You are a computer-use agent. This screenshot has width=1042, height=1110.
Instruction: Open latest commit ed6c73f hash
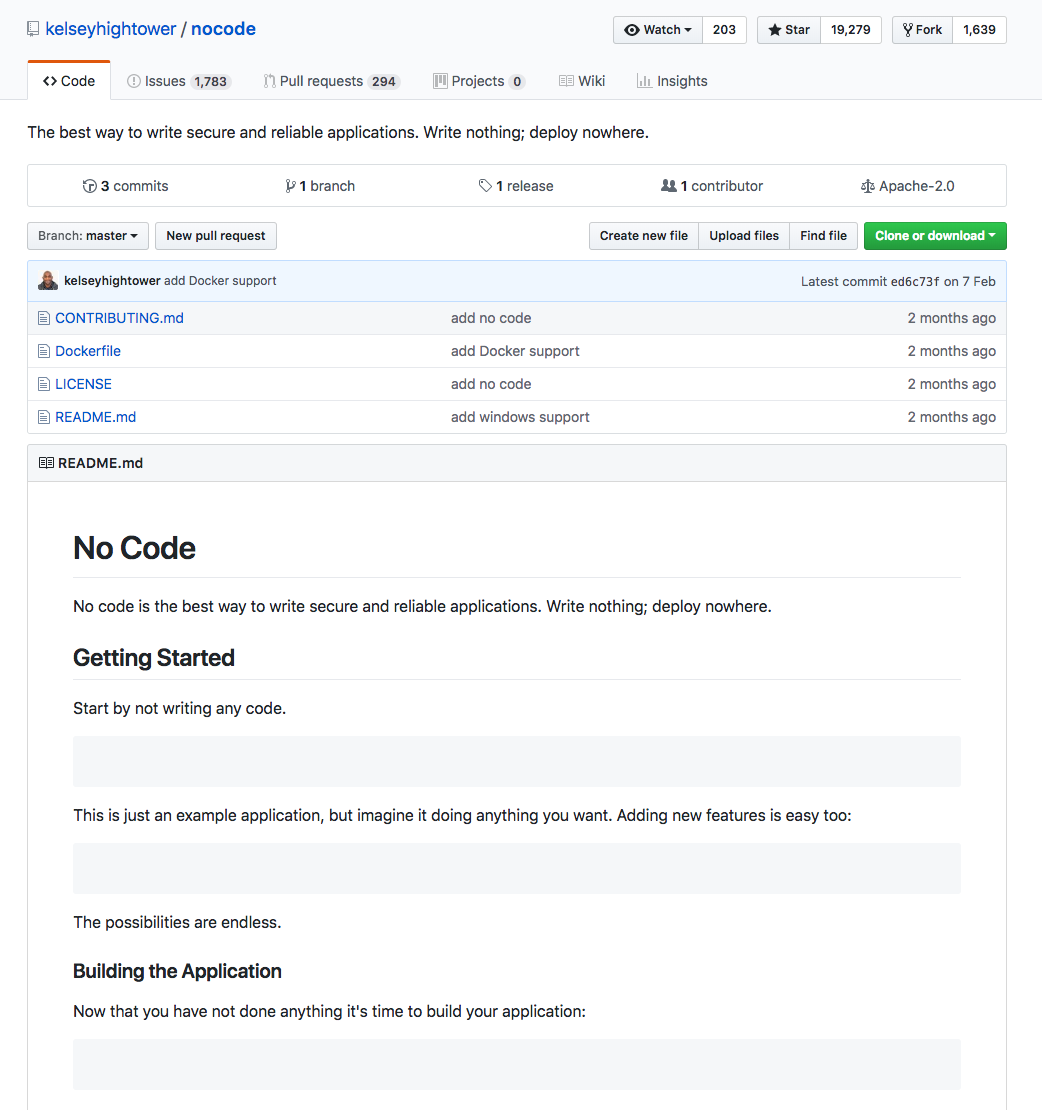[915, 282]
